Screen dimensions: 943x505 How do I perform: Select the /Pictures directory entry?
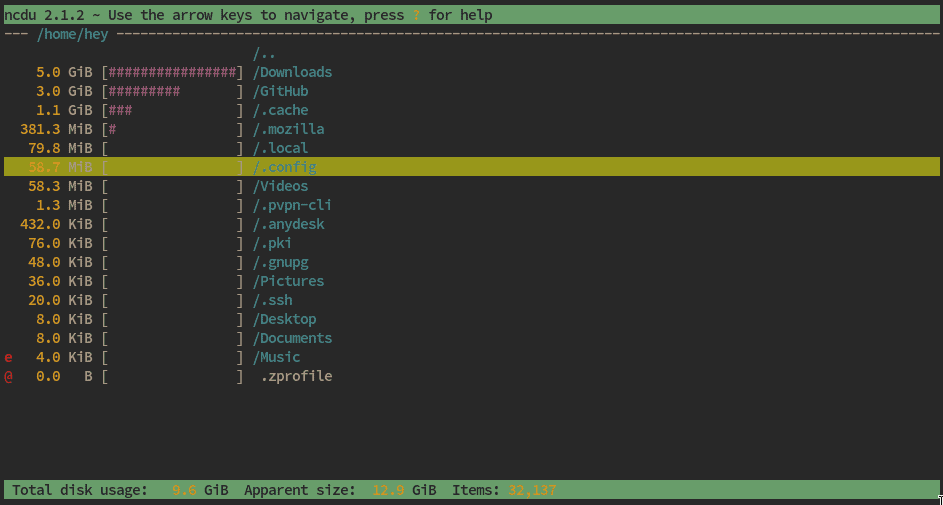coord(288,281)
